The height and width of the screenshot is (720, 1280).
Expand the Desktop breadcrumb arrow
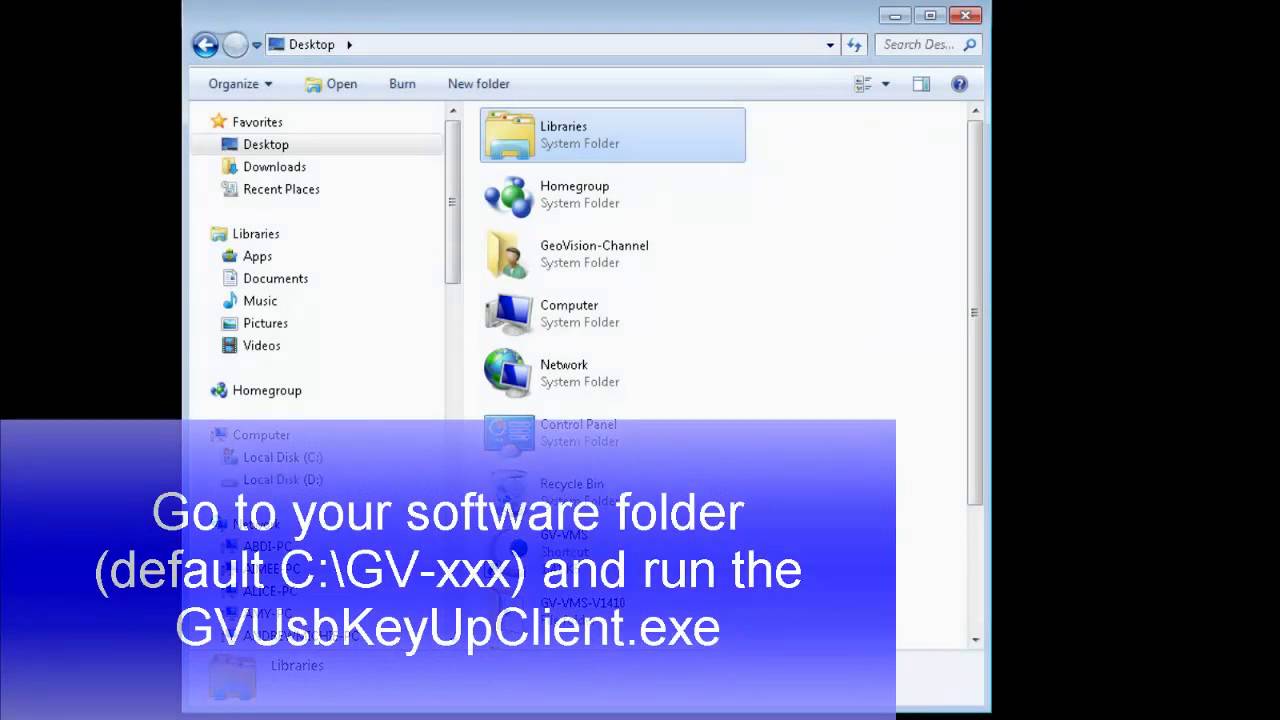pyautogui.click(x=350, y=44)
